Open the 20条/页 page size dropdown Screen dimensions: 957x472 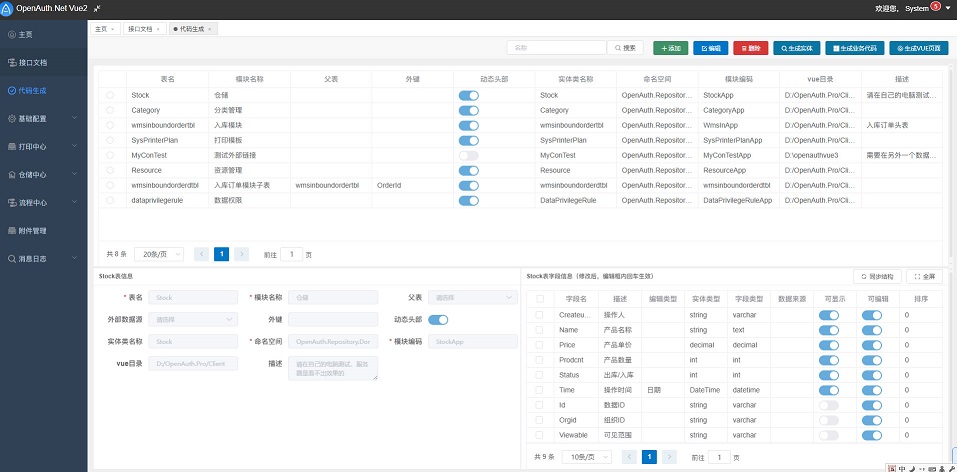click(x=162, y=254)
